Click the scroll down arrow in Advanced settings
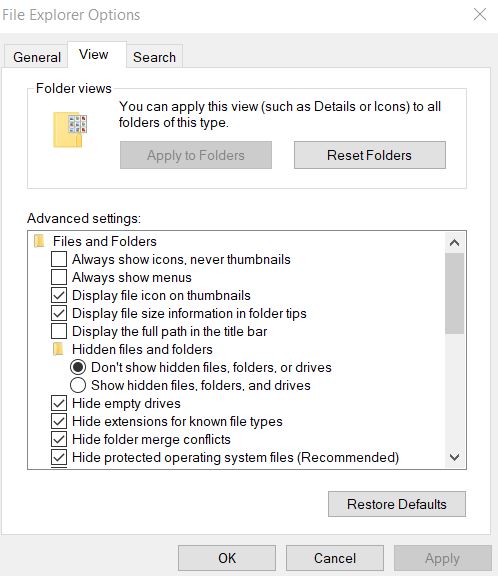This screenshot has height=576, width=498. point(455,457)
